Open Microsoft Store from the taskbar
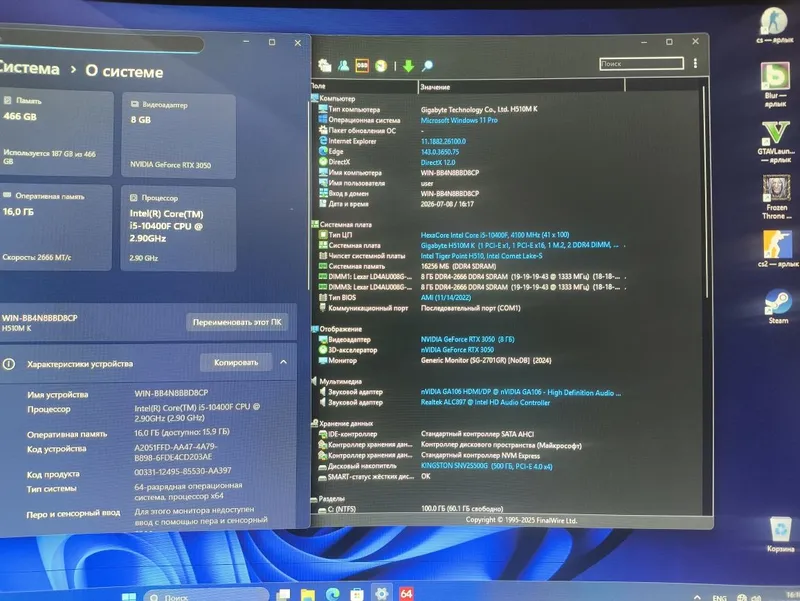The height and width of the screenshot is (601, 800). pos(357,594)
